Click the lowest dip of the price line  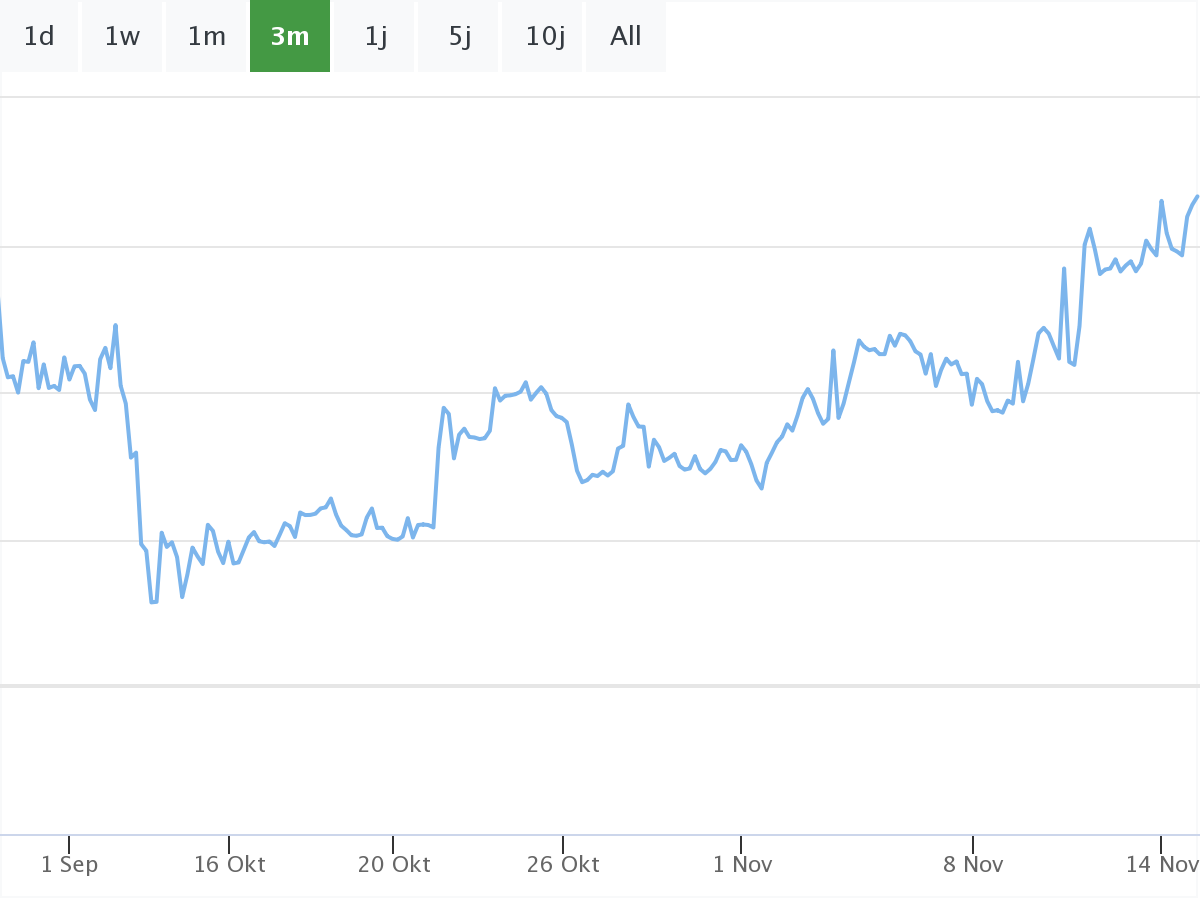click(154, 602)
